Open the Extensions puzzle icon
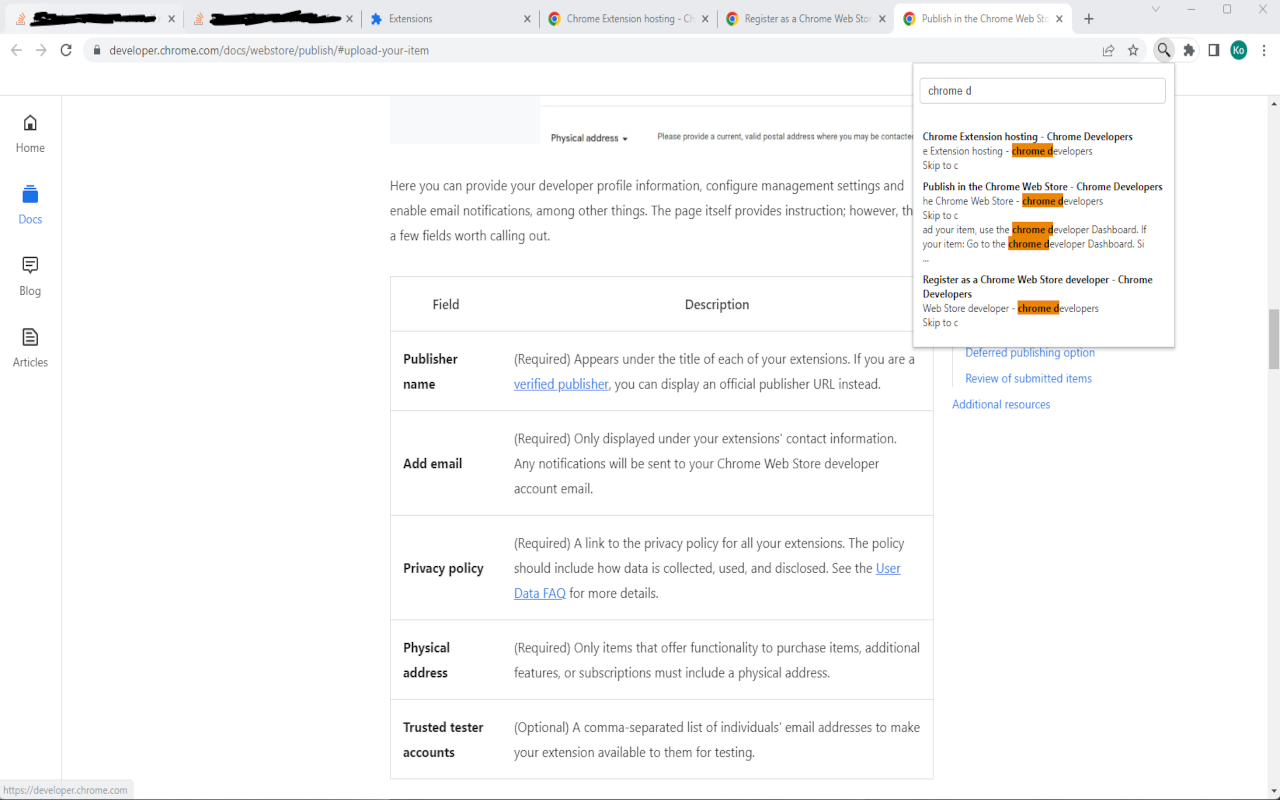This screenshot has width=1280, height=800. pos(1189,49)
